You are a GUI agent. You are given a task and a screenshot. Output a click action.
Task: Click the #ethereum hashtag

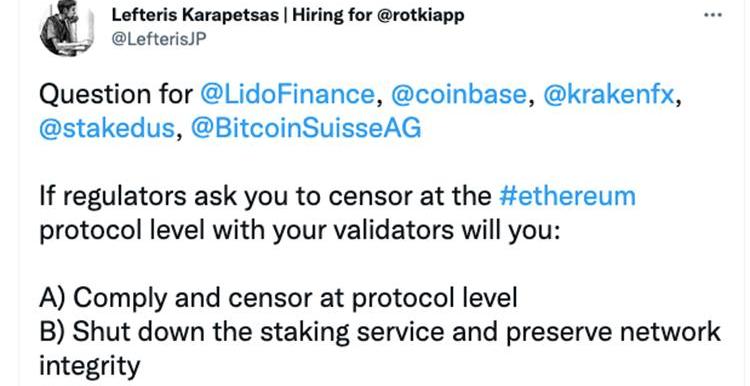pos(567,197)
